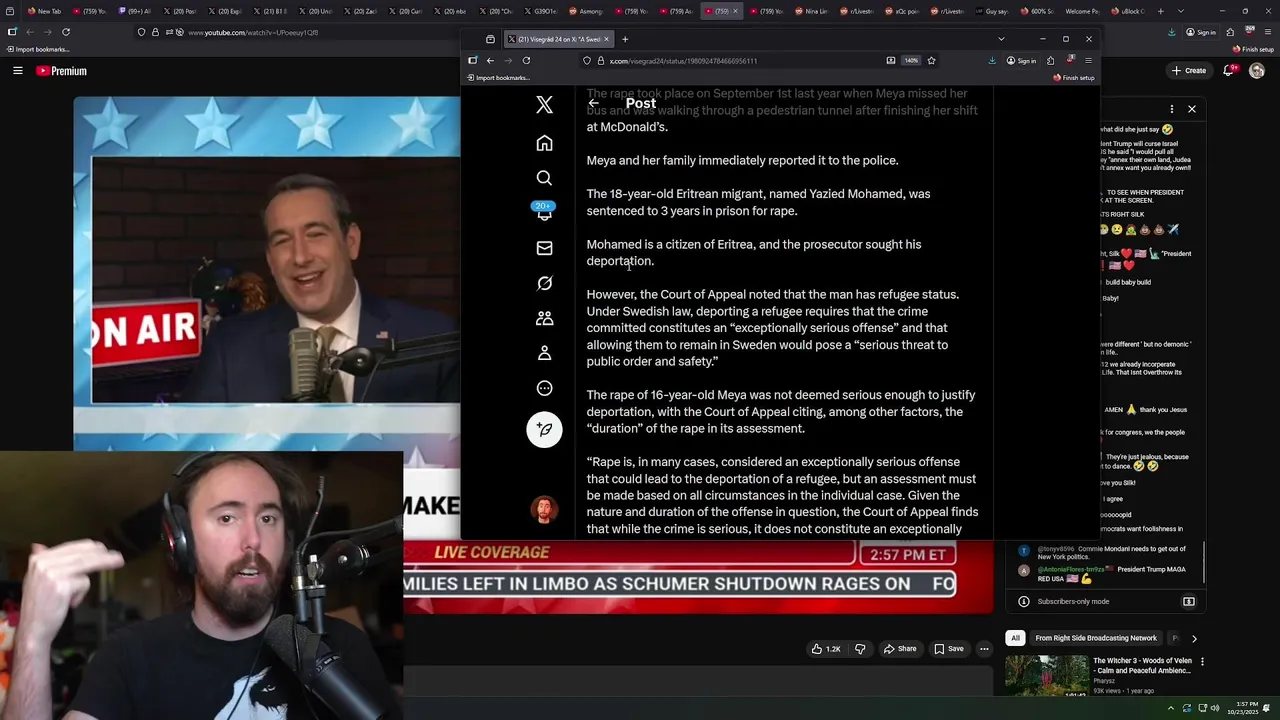Image resolution: width=1280 pixels, height=720 pixels.
Task: Click the X logo in the sidebar
Action: [x=544, y=104]
